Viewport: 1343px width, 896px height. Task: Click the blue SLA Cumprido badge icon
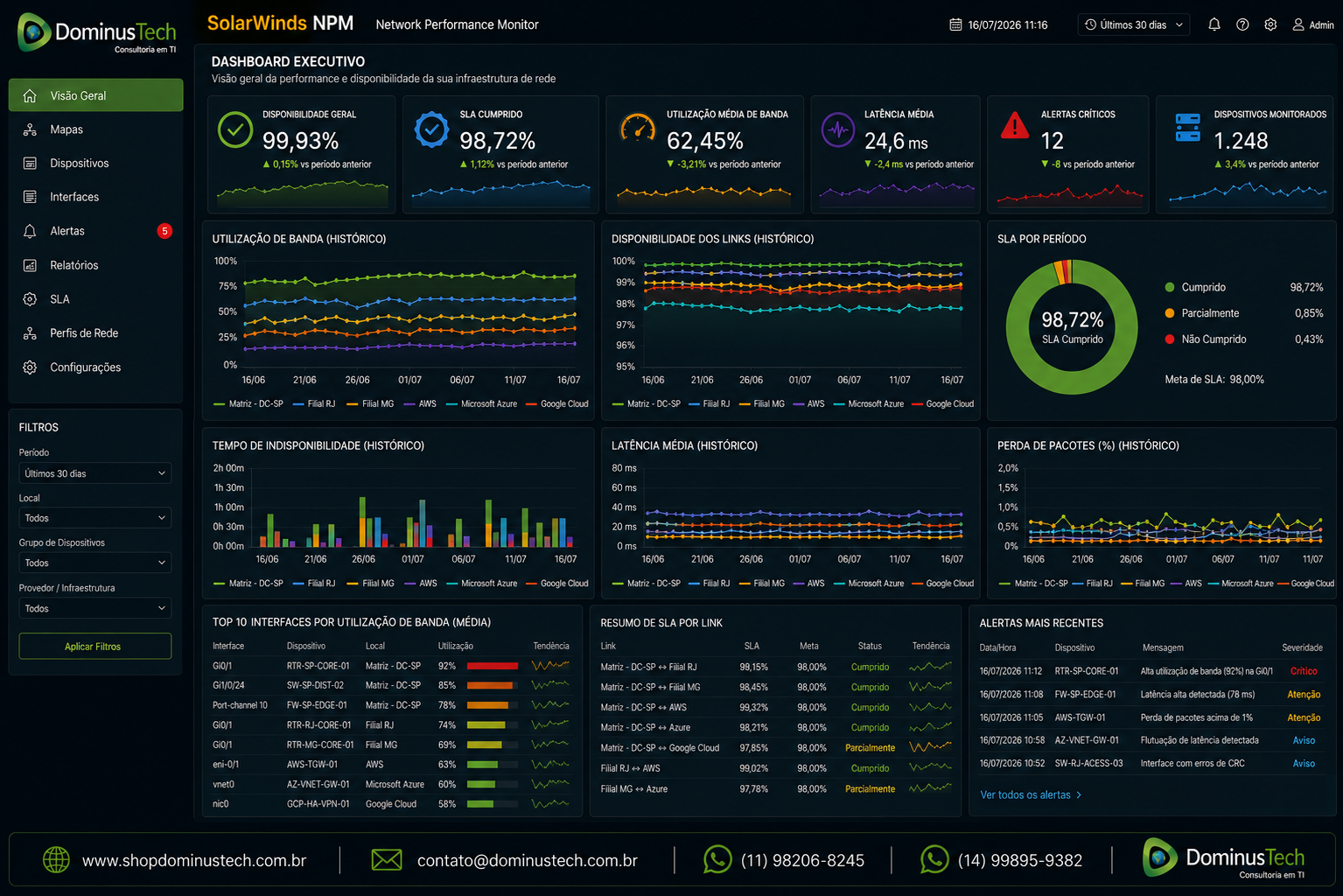pos(431,129)
